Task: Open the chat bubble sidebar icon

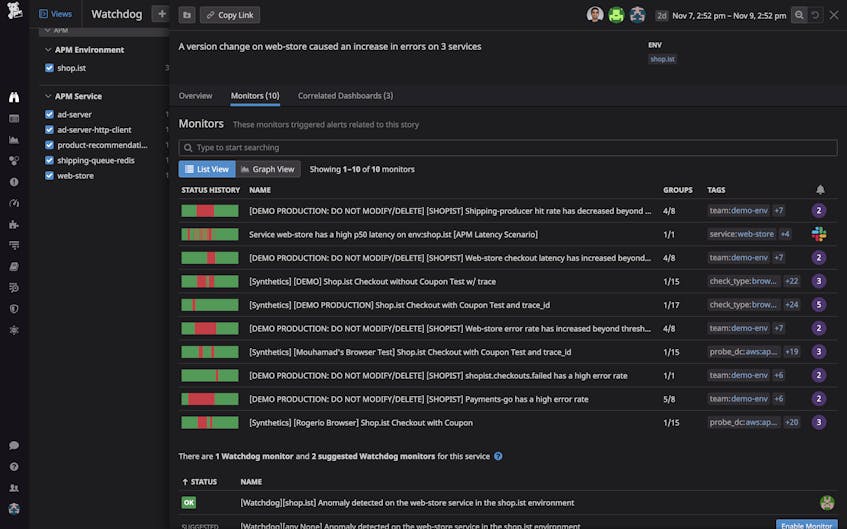Action: coord(14,445)
